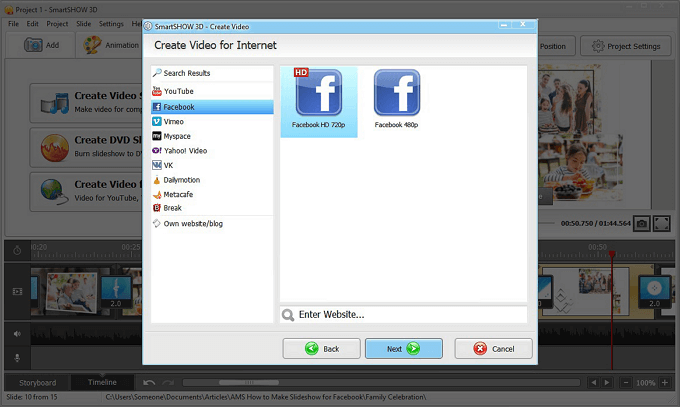Screen dimensions: 680x407
Task: Click the Own website/blog tag icon
Action: [157, 223]
